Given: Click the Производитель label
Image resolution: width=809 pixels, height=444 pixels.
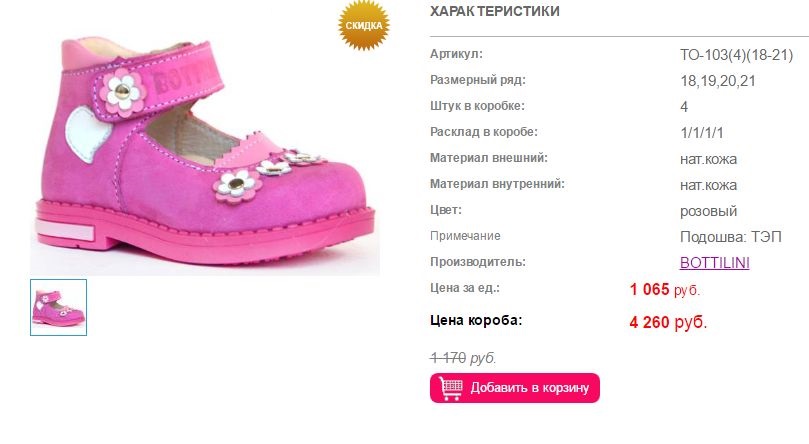Looking at the screenshot, I should 478,262.
